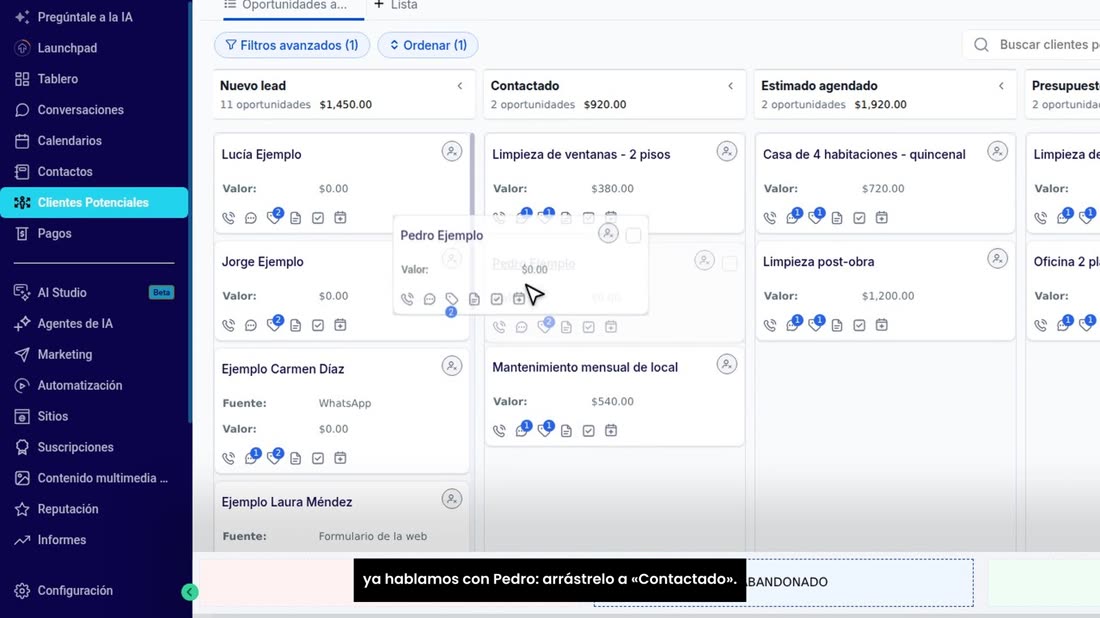
Task: Open Filtros avanzados (1)
Action: [292, 45]
